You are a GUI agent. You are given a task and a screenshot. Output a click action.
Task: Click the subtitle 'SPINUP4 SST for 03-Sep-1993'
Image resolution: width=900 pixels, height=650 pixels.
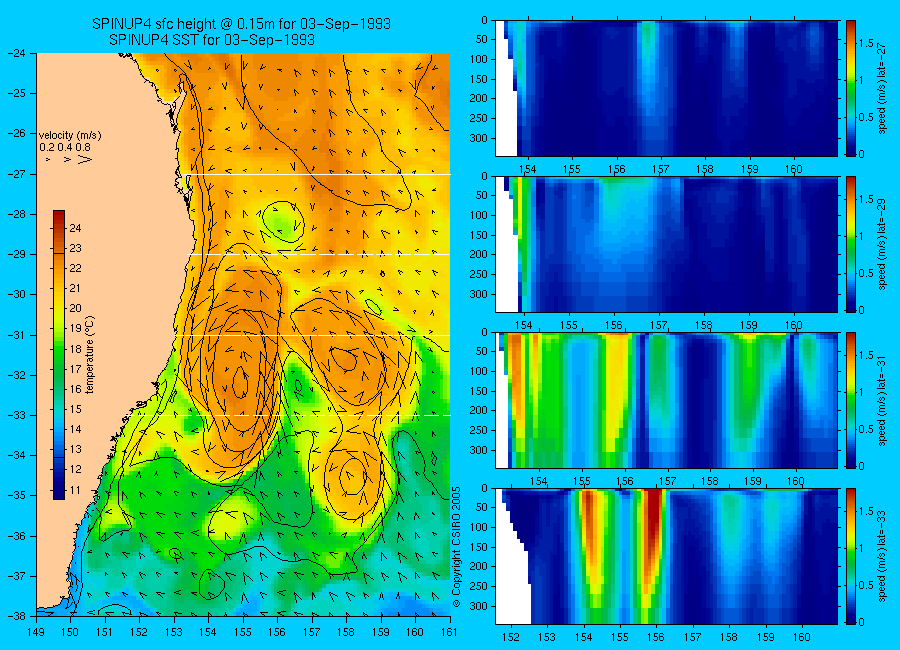pyautogui.click(x=212, y=40)
